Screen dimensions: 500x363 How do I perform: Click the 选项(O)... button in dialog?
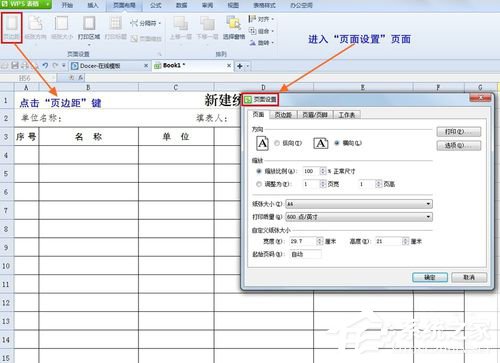(x=459, y=145)
